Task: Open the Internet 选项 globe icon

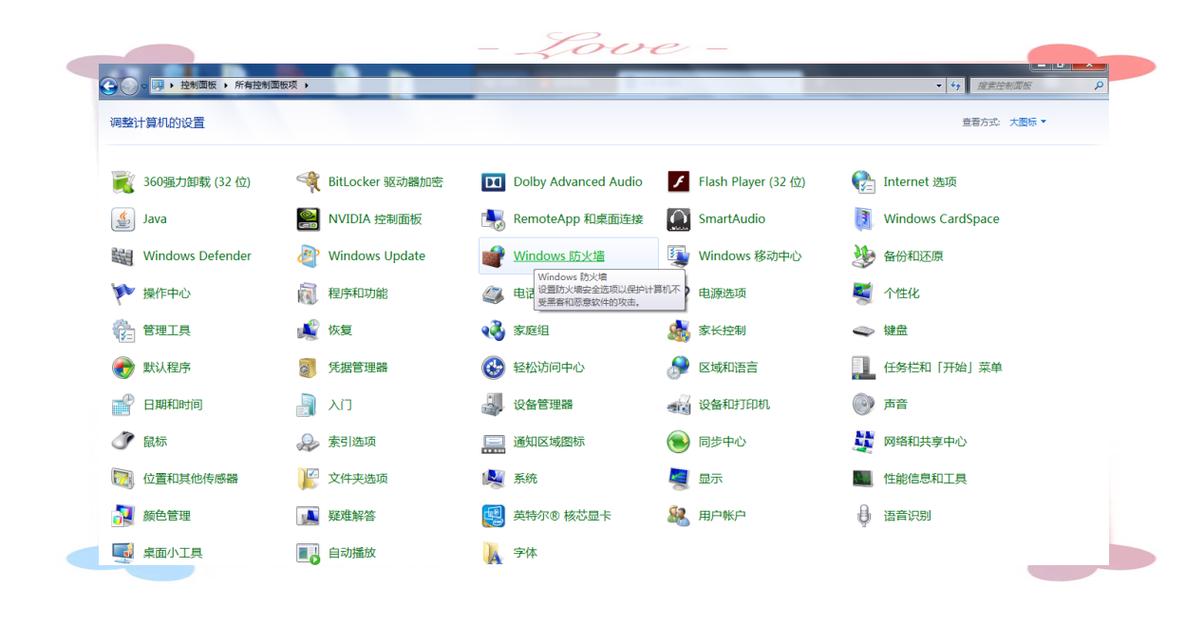Action: pos(863,182)
